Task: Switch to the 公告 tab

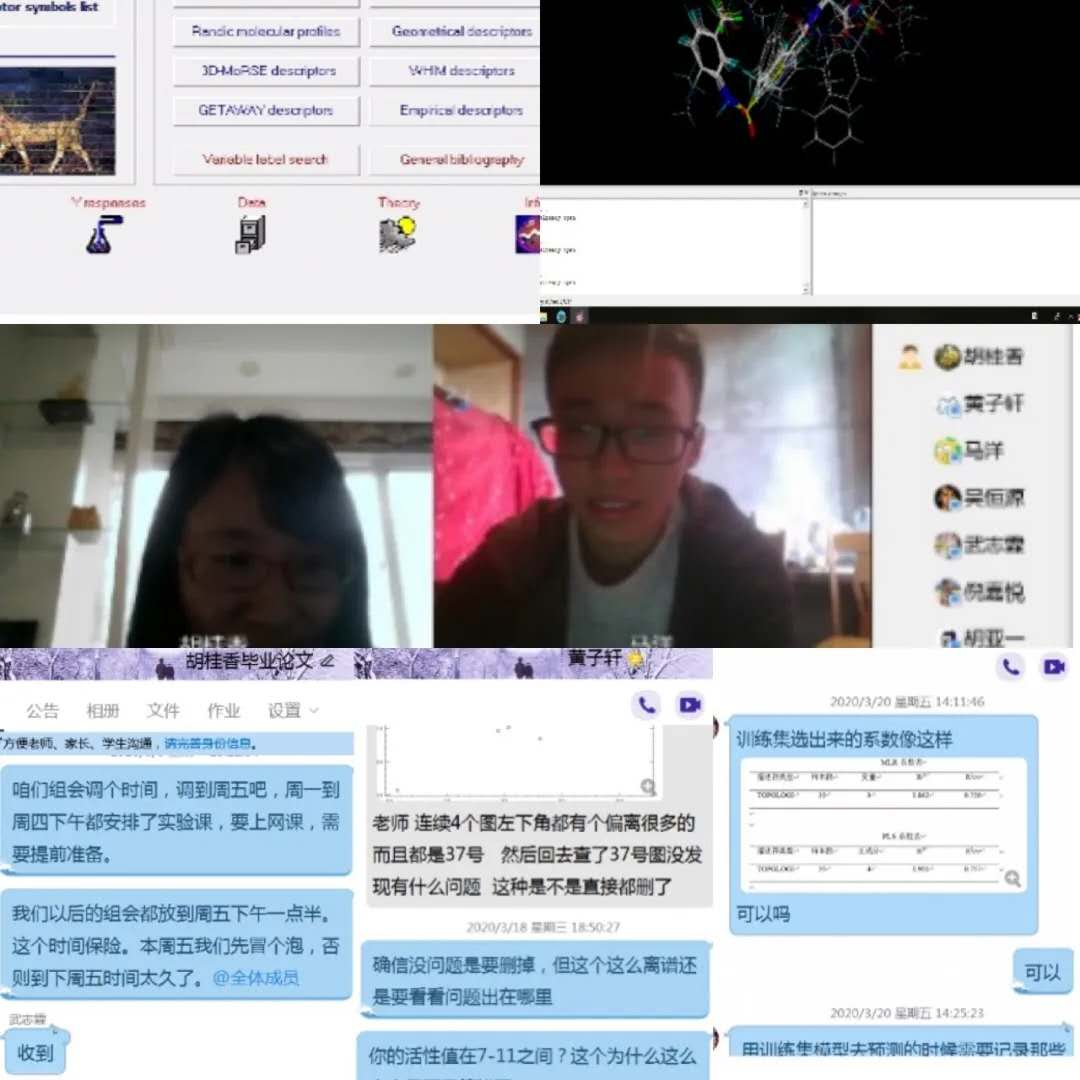Action: tap(42, 711)
